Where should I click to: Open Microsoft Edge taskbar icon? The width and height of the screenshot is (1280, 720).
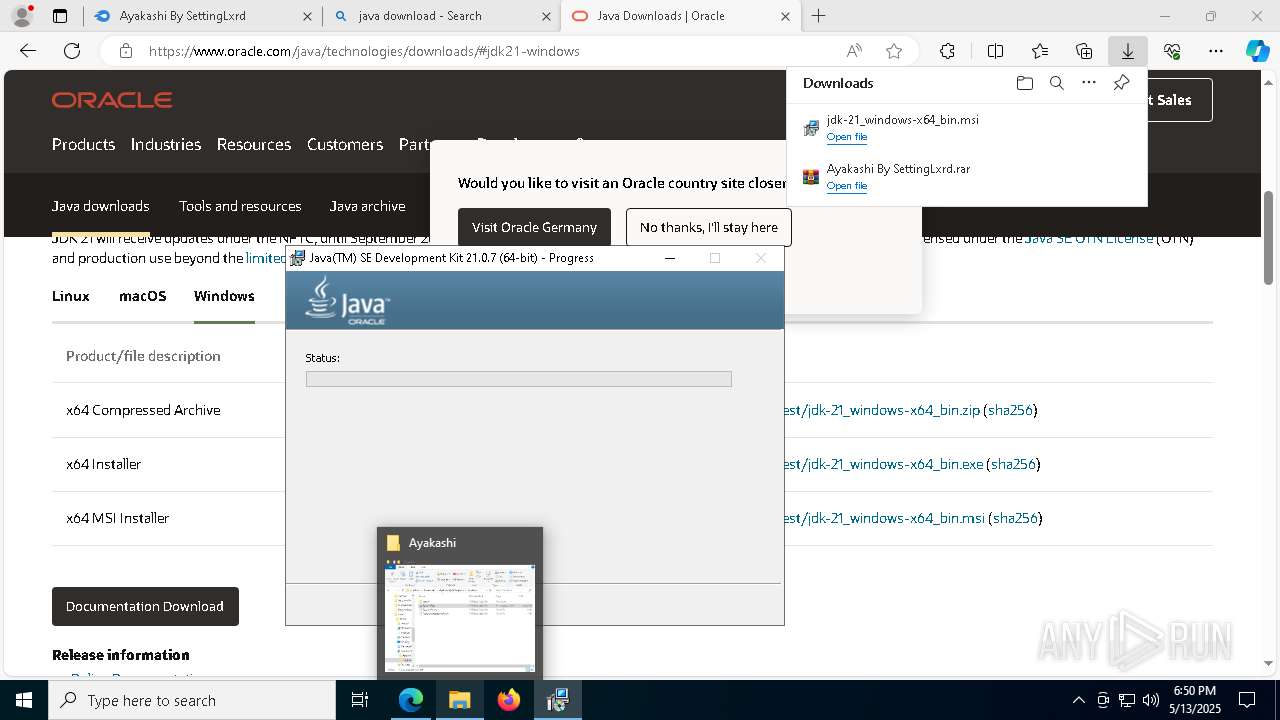pos(411,700)
